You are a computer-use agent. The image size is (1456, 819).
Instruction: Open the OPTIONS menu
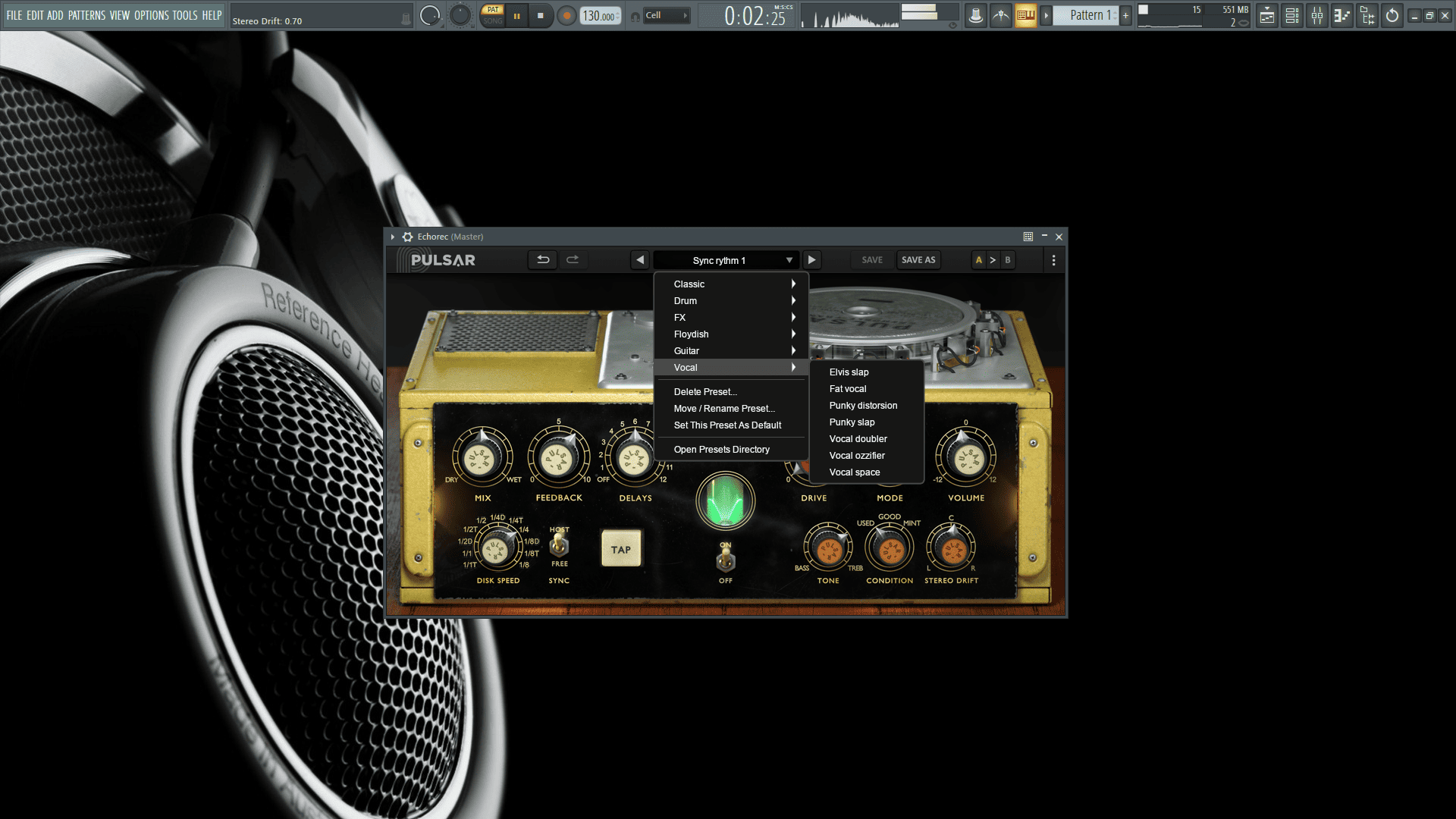[x=152, y=15]
